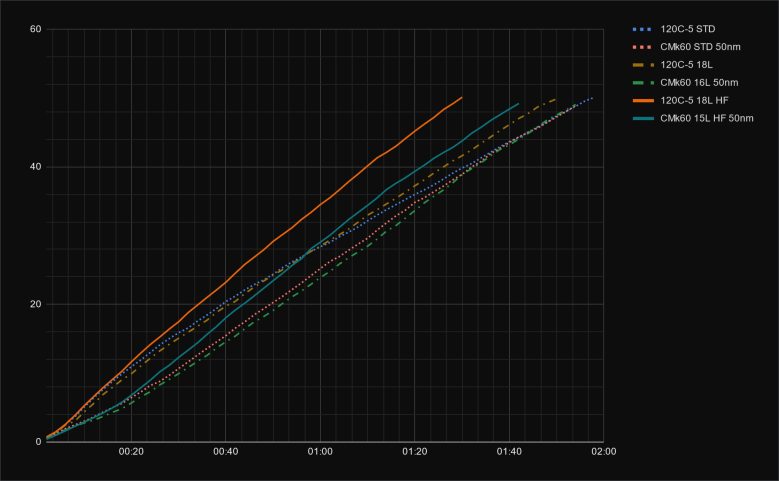Screen dimensions: 779x481
Task: Click the 01:00 x-axis tick label
Action: [x=320, y=452]
